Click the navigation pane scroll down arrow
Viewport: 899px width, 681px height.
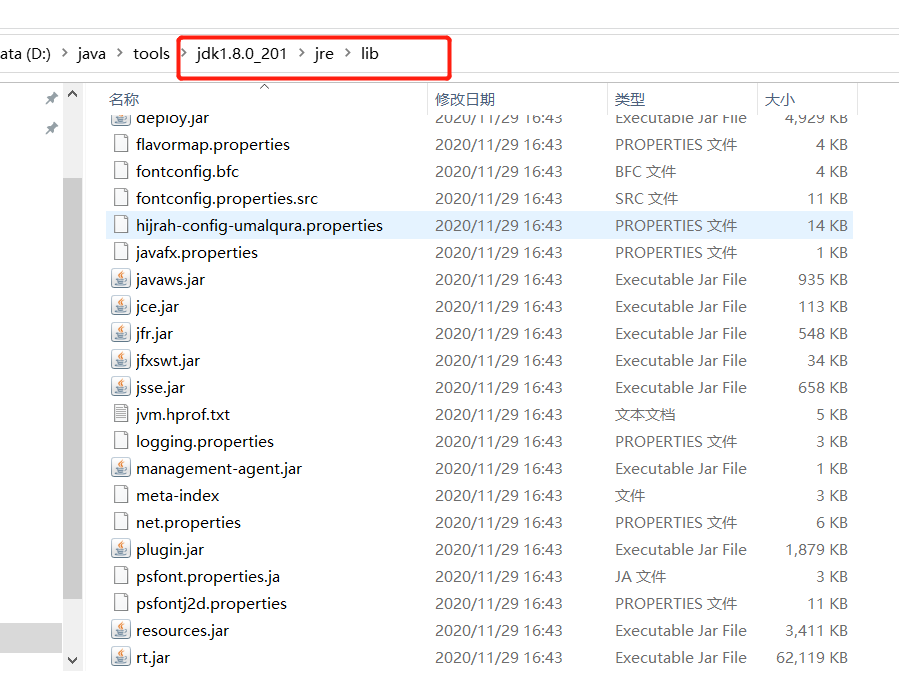tap(72, 660)
